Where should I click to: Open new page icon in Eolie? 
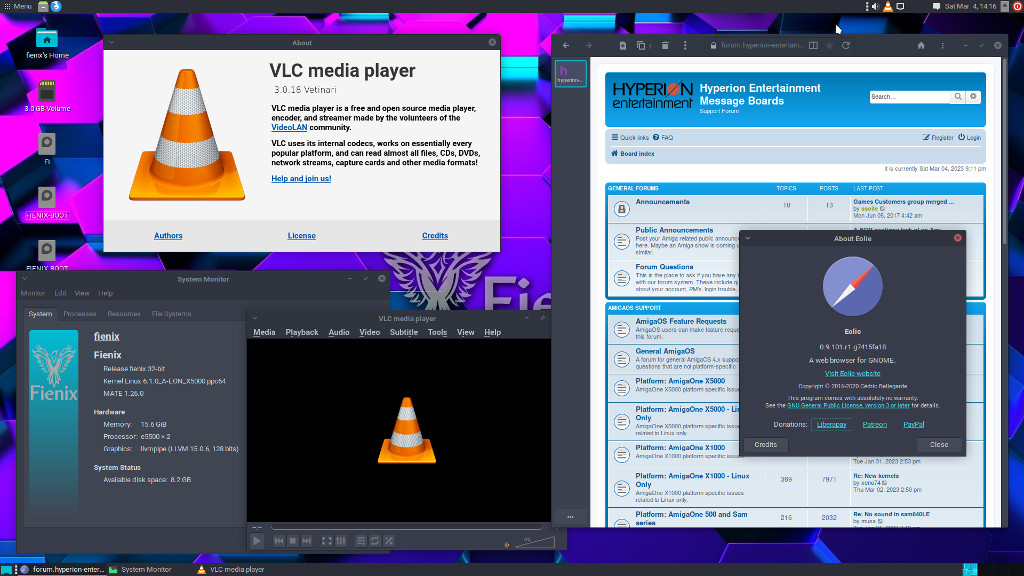[x=622, y=46]
